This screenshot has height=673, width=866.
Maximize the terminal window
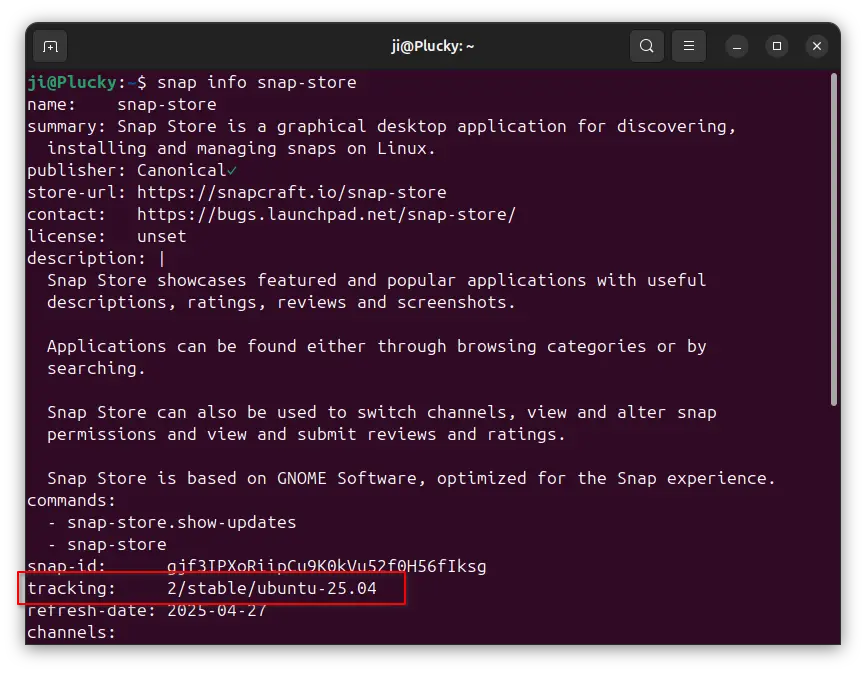point(777,46)
